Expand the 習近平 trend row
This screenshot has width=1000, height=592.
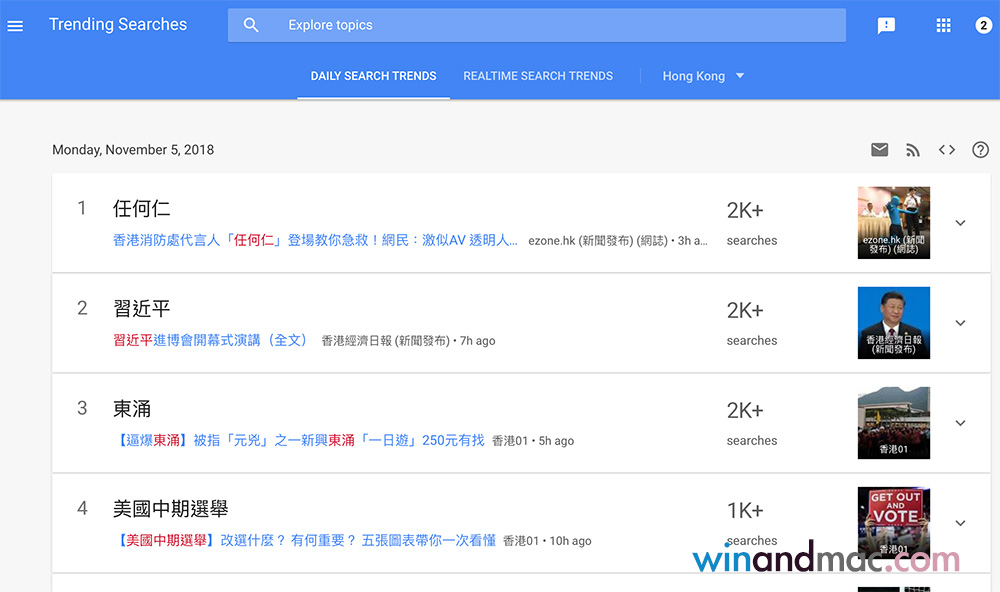tap(960, 323)
